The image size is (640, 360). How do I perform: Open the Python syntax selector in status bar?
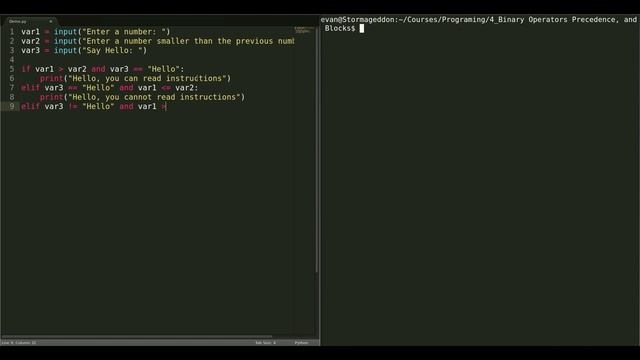(302, 343)
